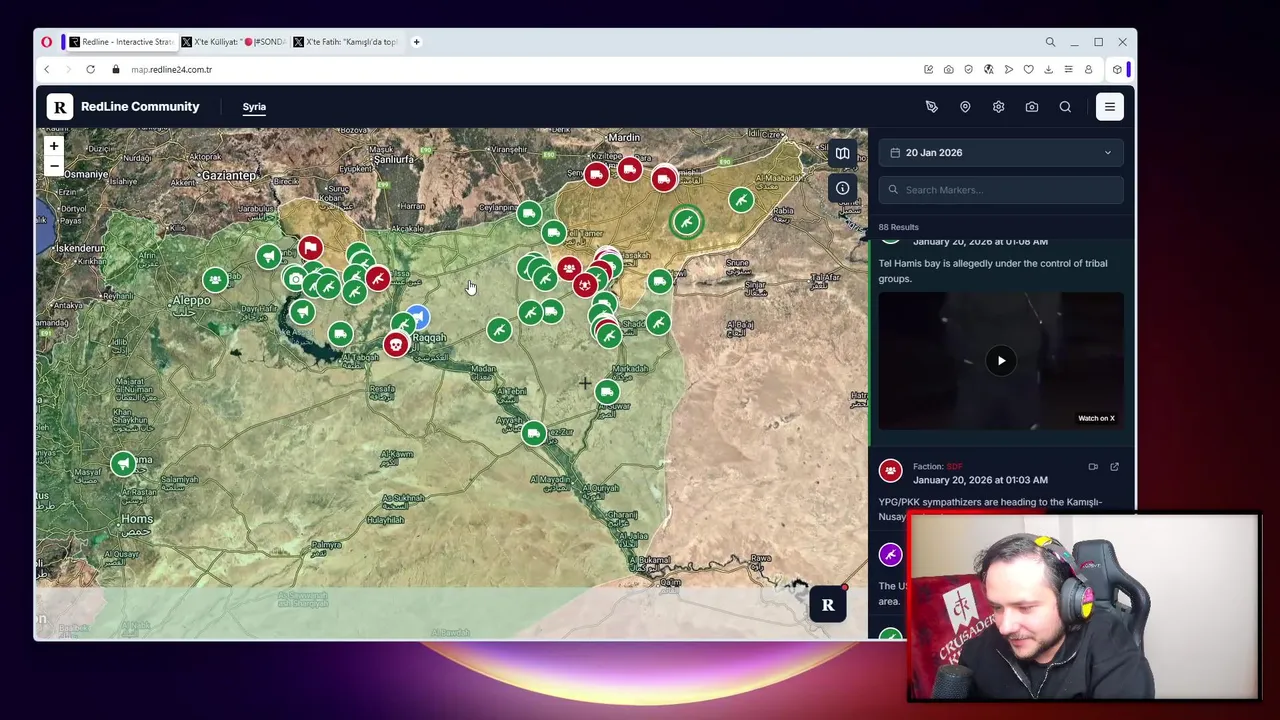Image resolution: width=1280 pixels, height=720 pixels.
Task: Play the Tel Hamis video
Action: [1001, 361]
